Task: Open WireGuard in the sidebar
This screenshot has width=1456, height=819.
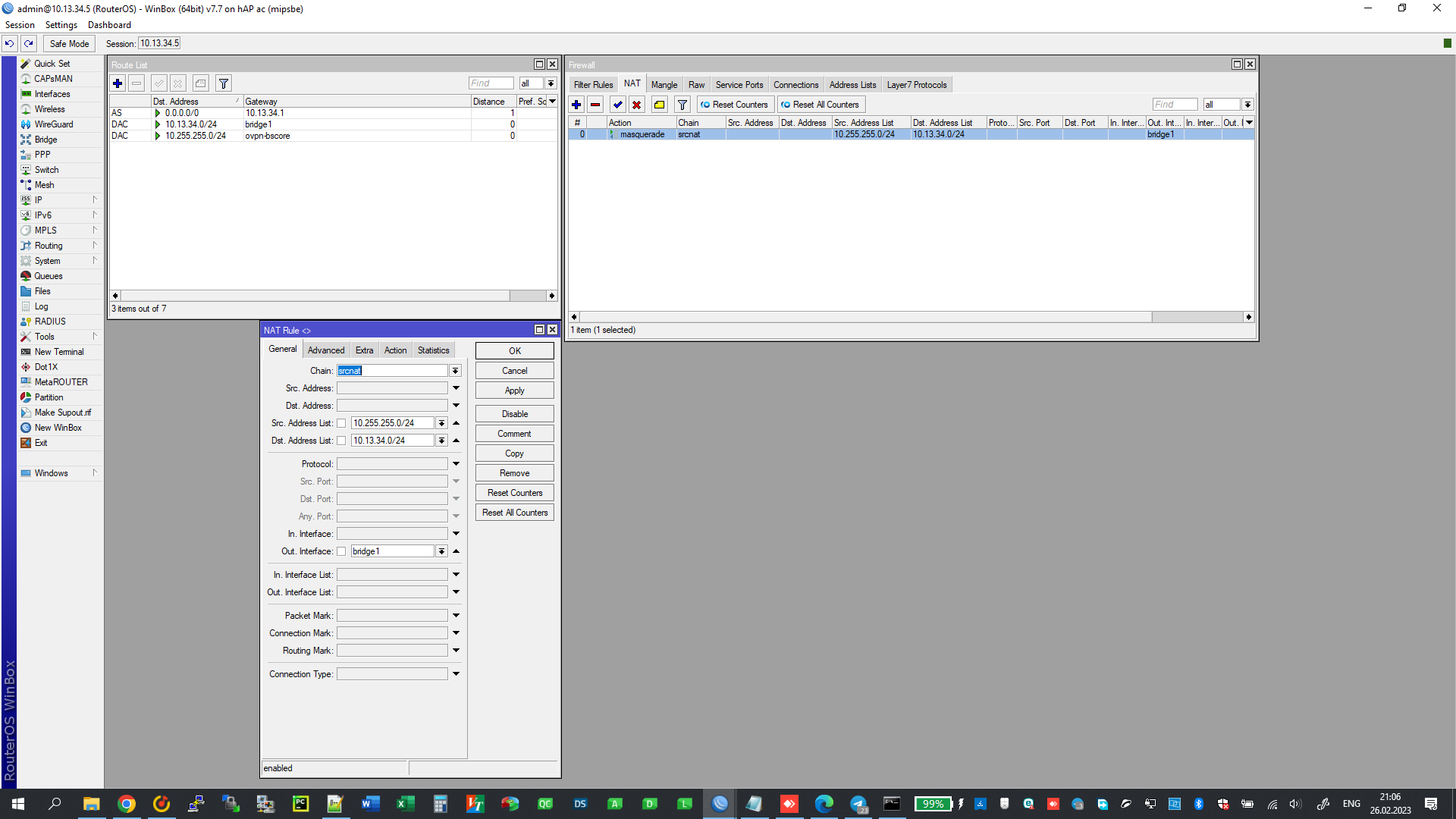Action: click(x=54, y=124)
